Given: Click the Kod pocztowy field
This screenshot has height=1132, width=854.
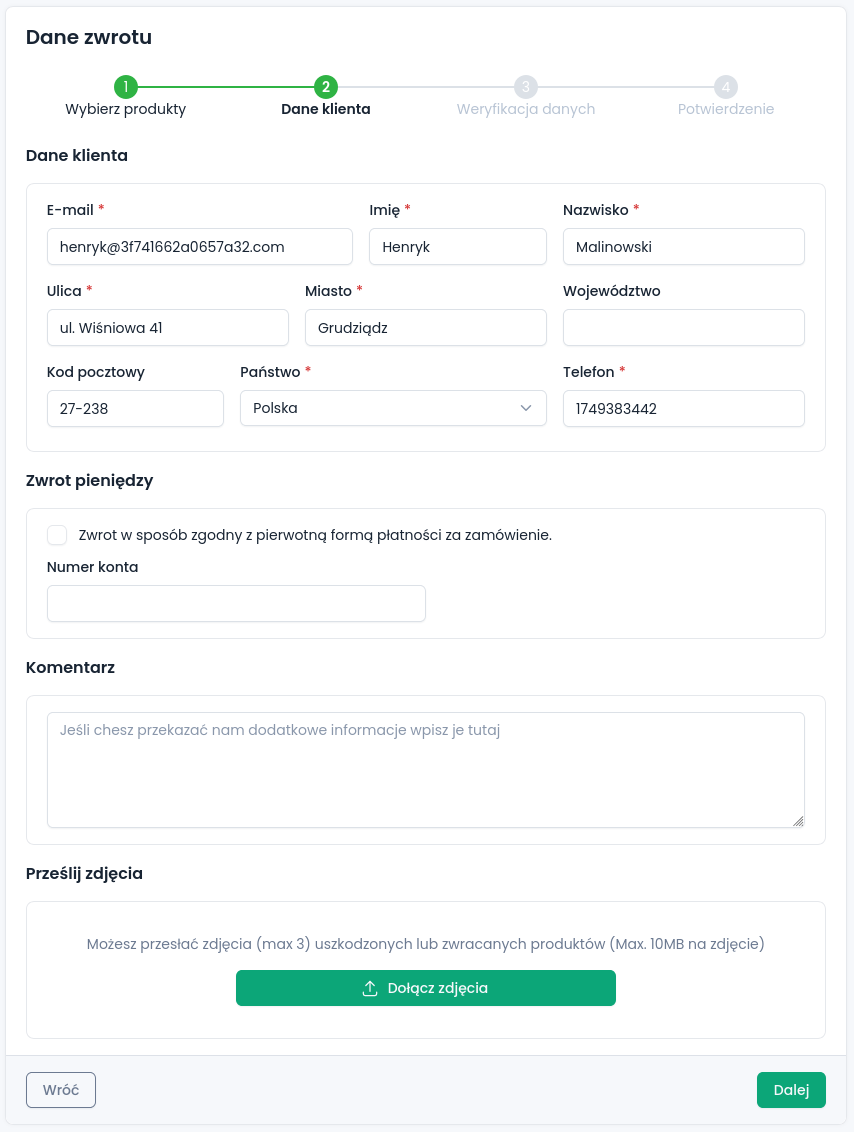Looking at the screenshot, I should pyautogui.click(x=135, y=408).
